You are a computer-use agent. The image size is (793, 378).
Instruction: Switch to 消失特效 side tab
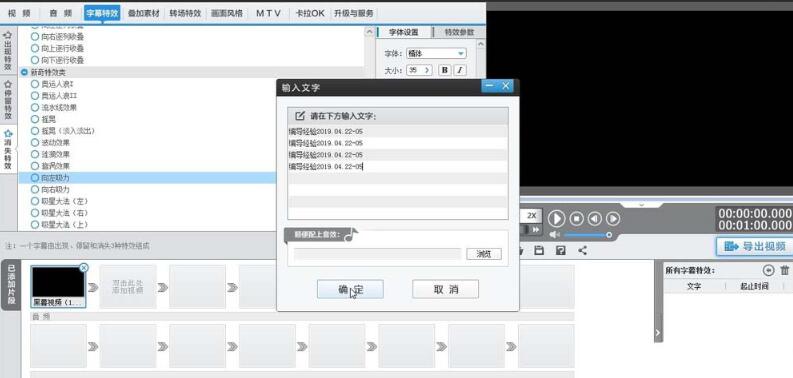8,149
